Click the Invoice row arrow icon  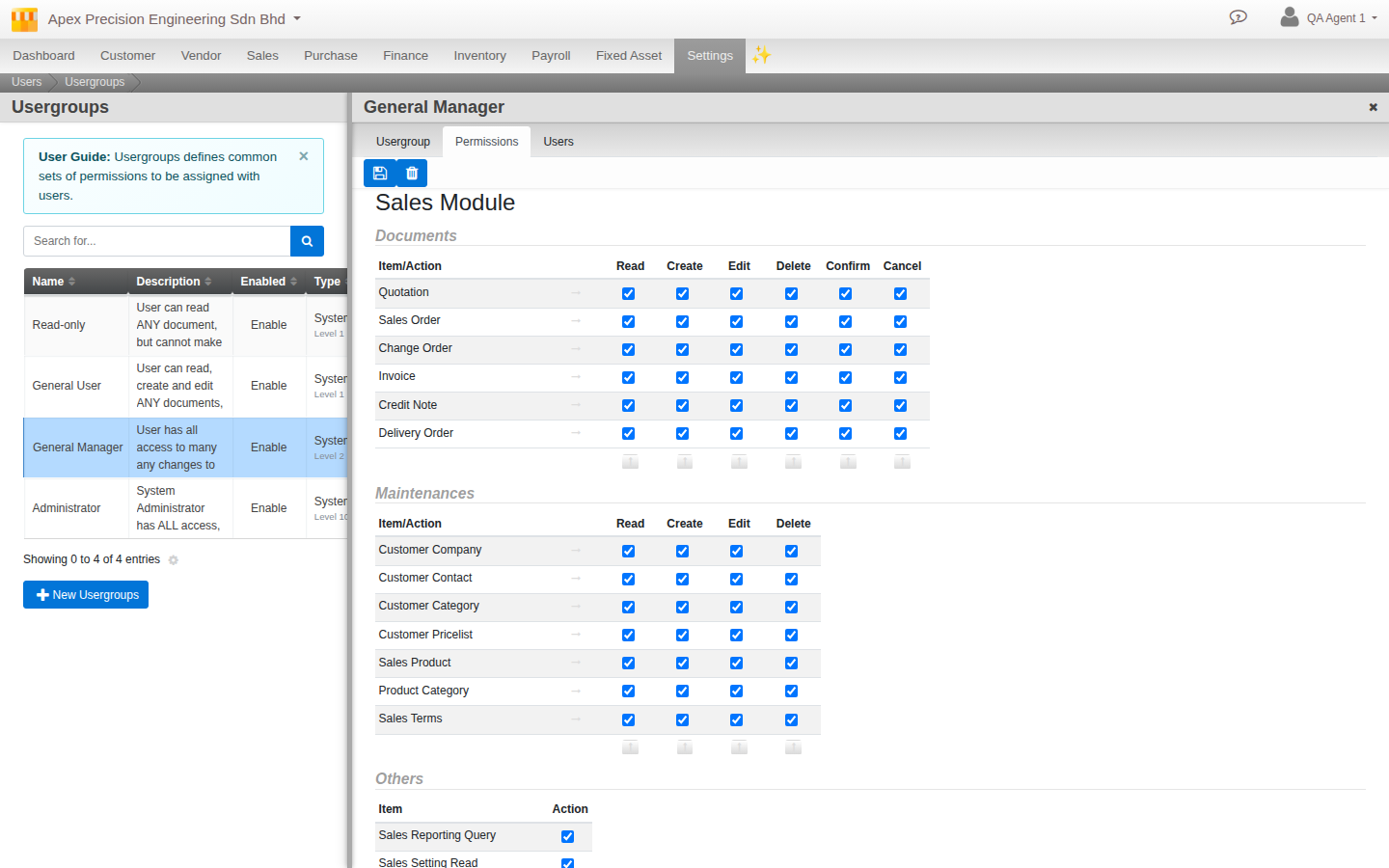click(x=576, y=376)
